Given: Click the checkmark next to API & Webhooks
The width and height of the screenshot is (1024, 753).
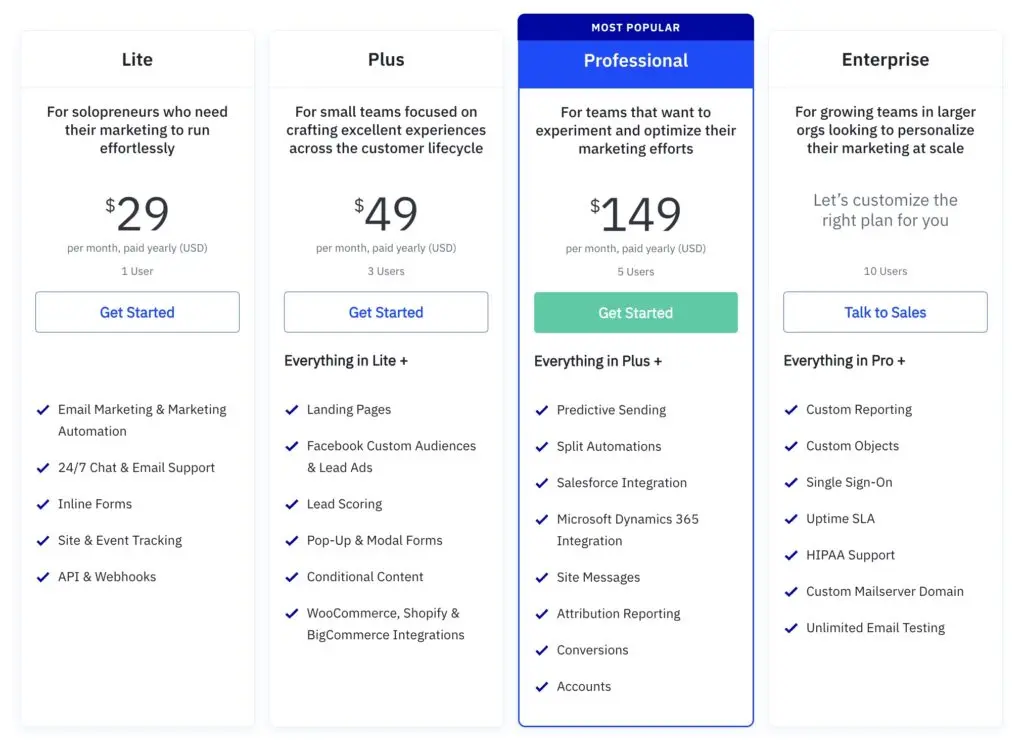Looking at the screenshot, I should pyautogui.click(x=43, y=577).
